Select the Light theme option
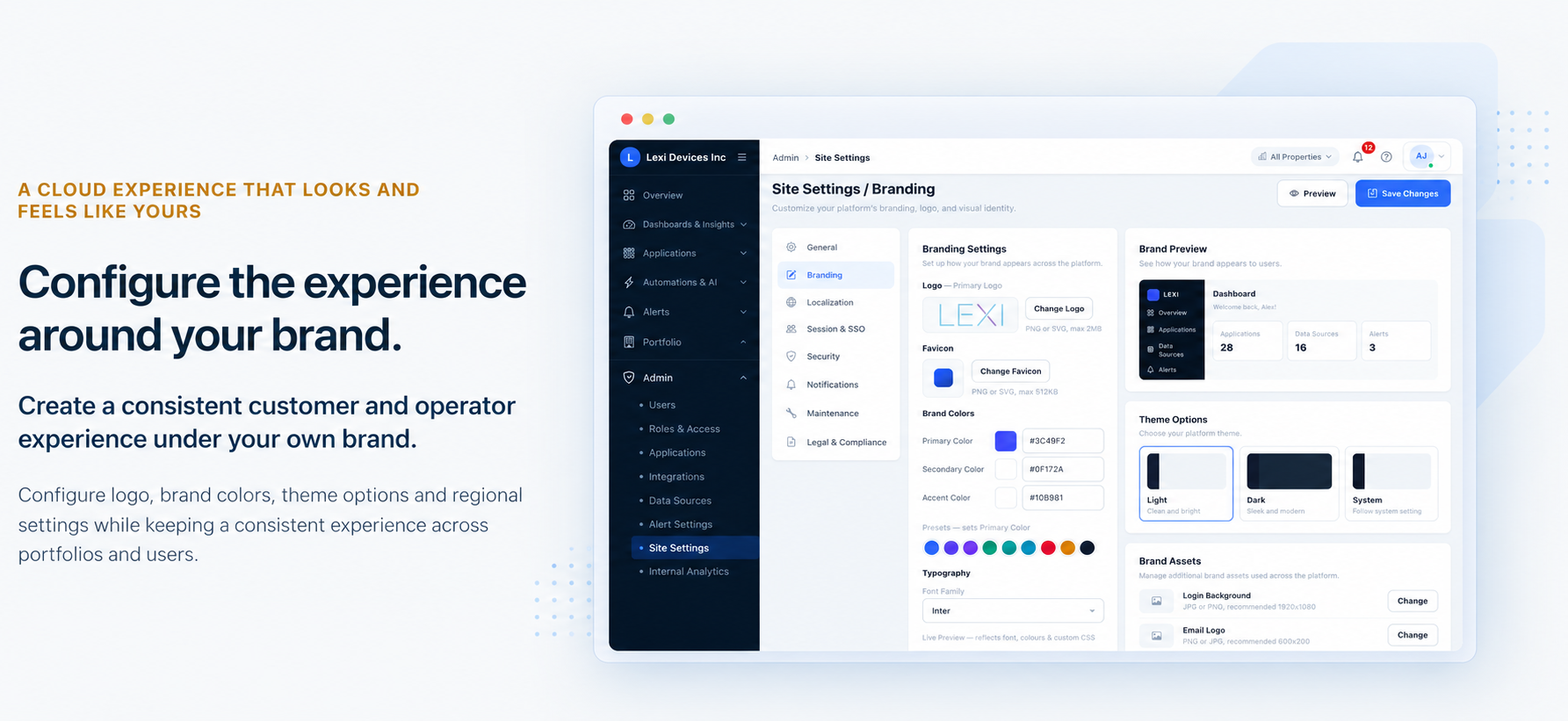Image resolution: width=1568 pixels, height=721 pixels. point(1186,483)
